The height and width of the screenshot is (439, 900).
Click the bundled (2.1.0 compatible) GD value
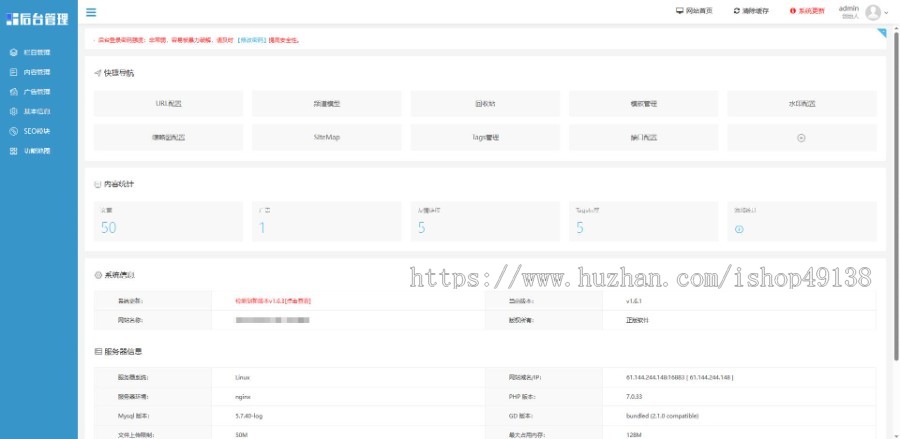662,415
